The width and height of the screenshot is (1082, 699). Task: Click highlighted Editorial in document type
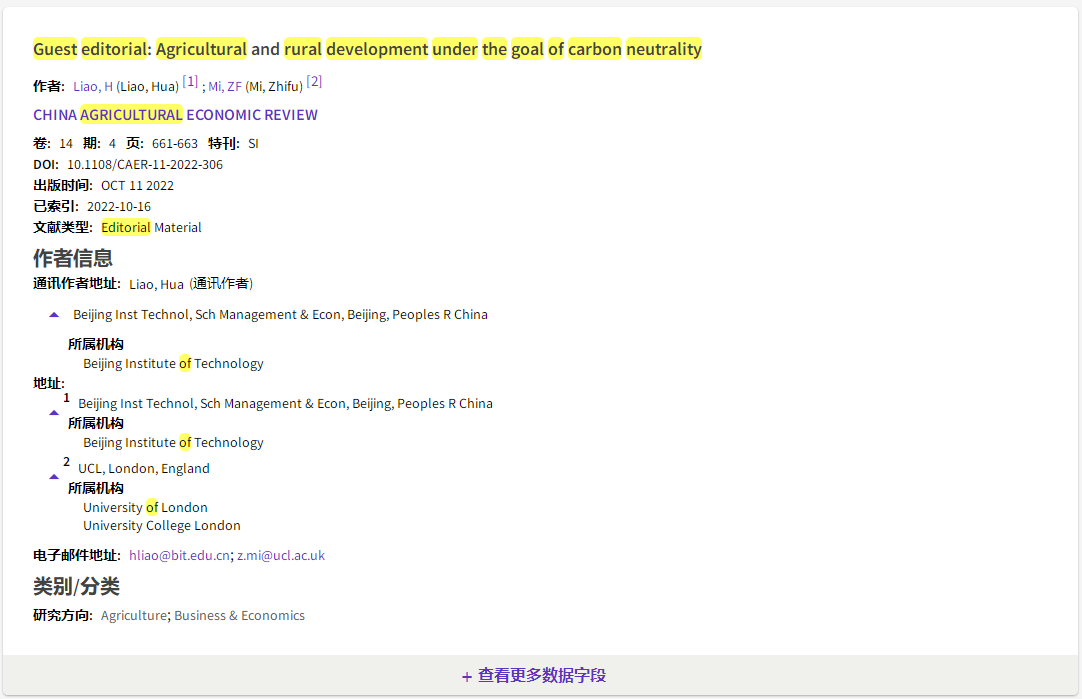[x=126, y=228]
